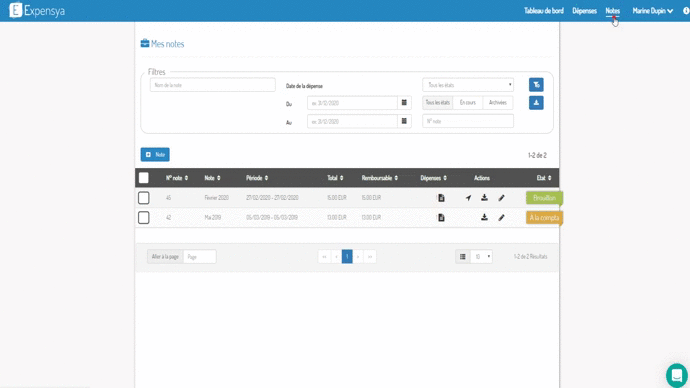Open the calendar picker for the Au date

(404, 121)
